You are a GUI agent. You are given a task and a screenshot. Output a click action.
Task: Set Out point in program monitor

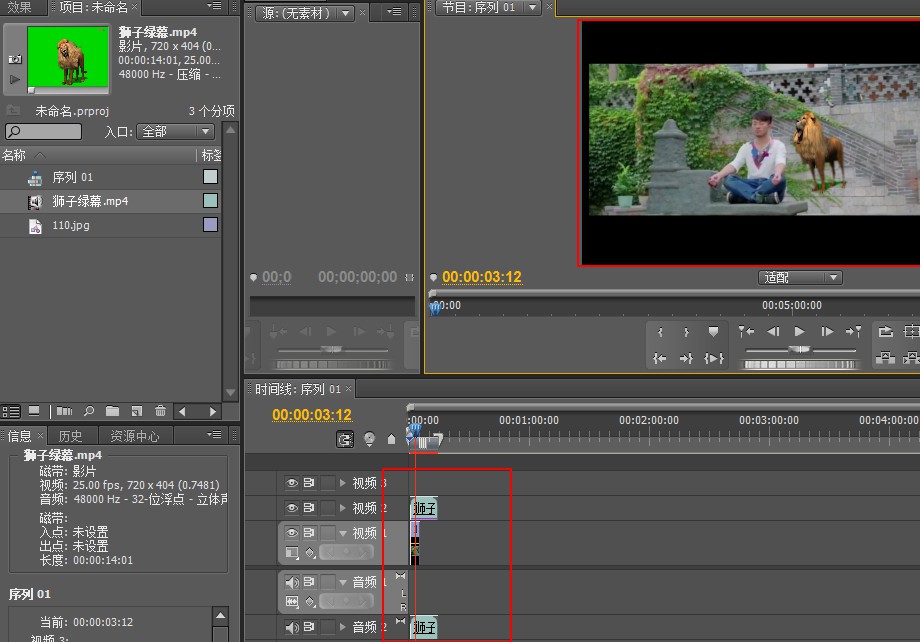686,332
